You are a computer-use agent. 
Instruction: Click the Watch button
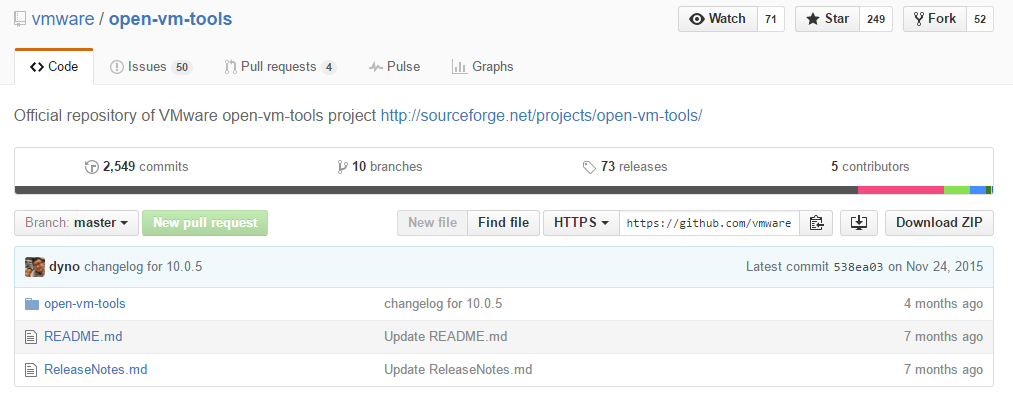pos(717,19)
